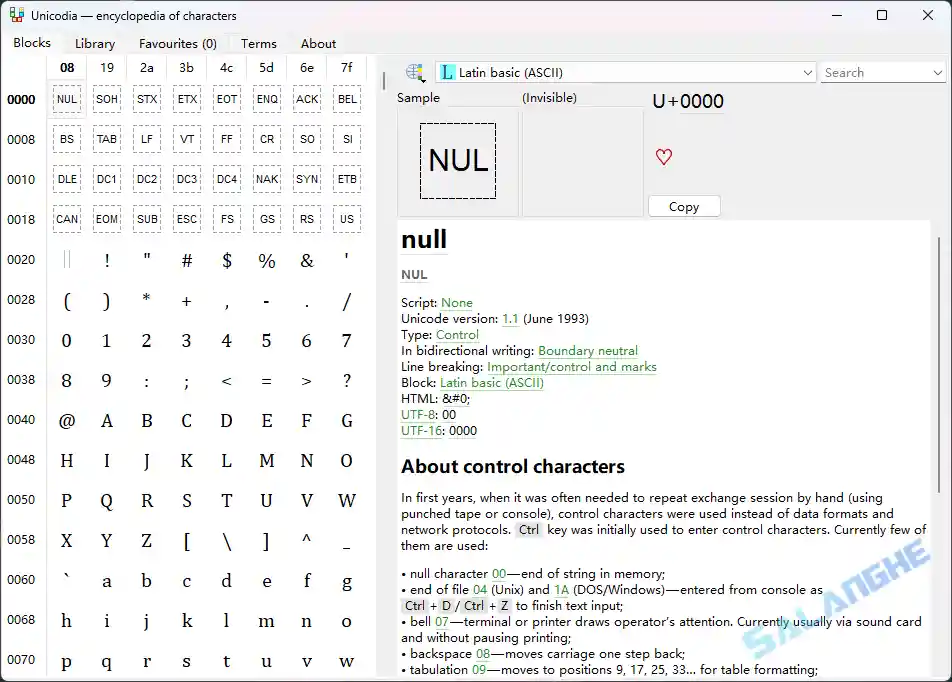The image size is (952, 682).
Task: Switch to the Library tab
Action: (93, 43)
